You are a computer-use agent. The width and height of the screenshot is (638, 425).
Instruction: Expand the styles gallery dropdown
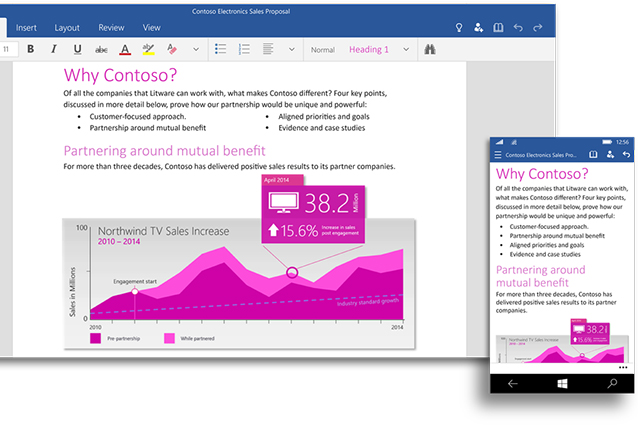coord(406,50)
